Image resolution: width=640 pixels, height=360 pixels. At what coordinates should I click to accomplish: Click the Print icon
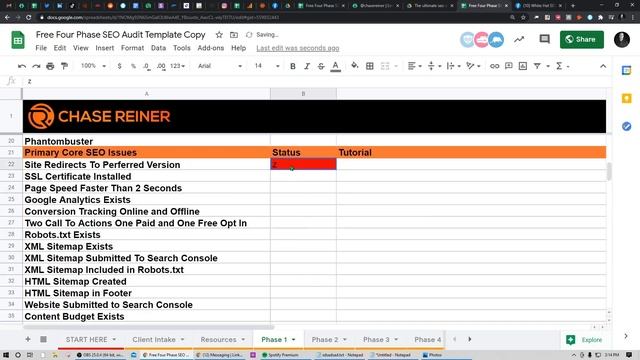tap(50, 66)
